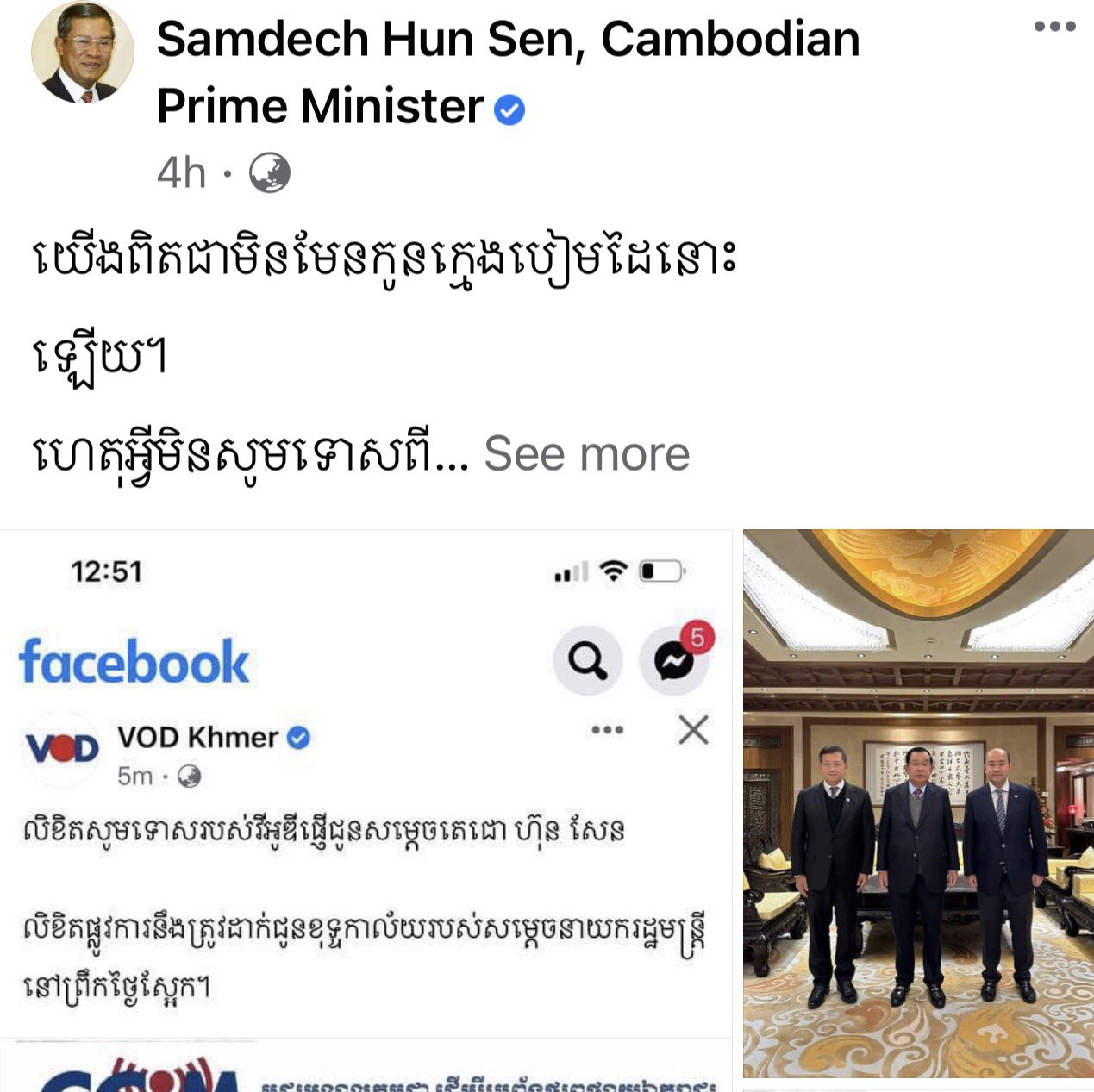Open VOD Khmer post three-dot menu
Viewport: 1094px width, 1092px height.
click(607, 730)
